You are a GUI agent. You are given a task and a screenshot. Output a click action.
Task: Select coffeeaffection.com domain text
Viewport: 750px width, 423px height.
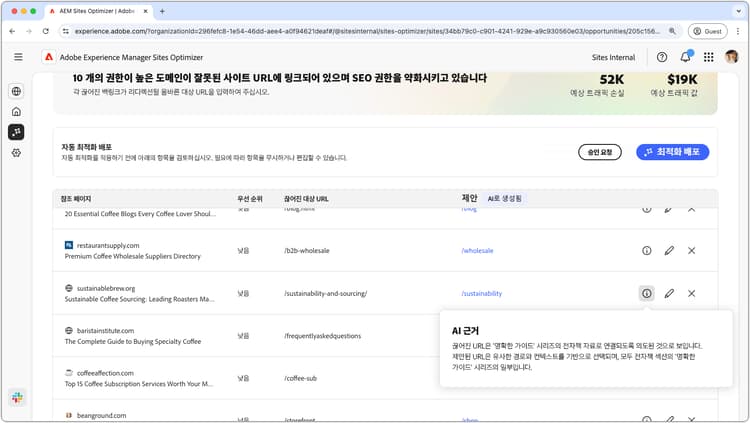[105, 373]
